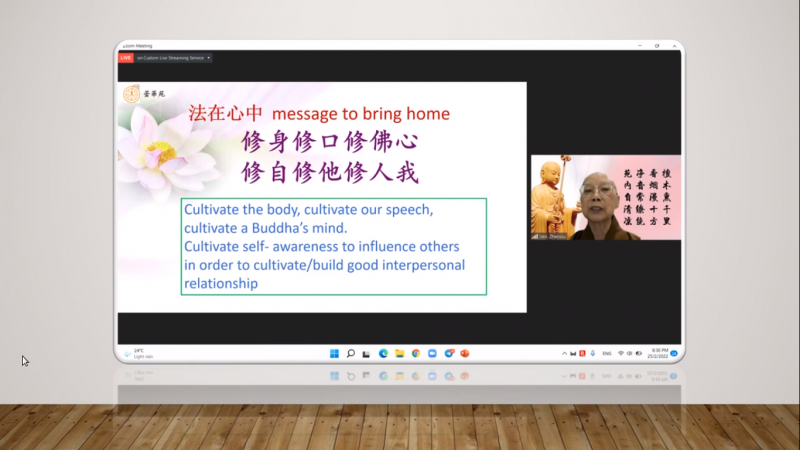Image resolution: width=800 pixels, height=450 pixels.
Task: Open File Explorer folder icon
Action: pos(399,353)
